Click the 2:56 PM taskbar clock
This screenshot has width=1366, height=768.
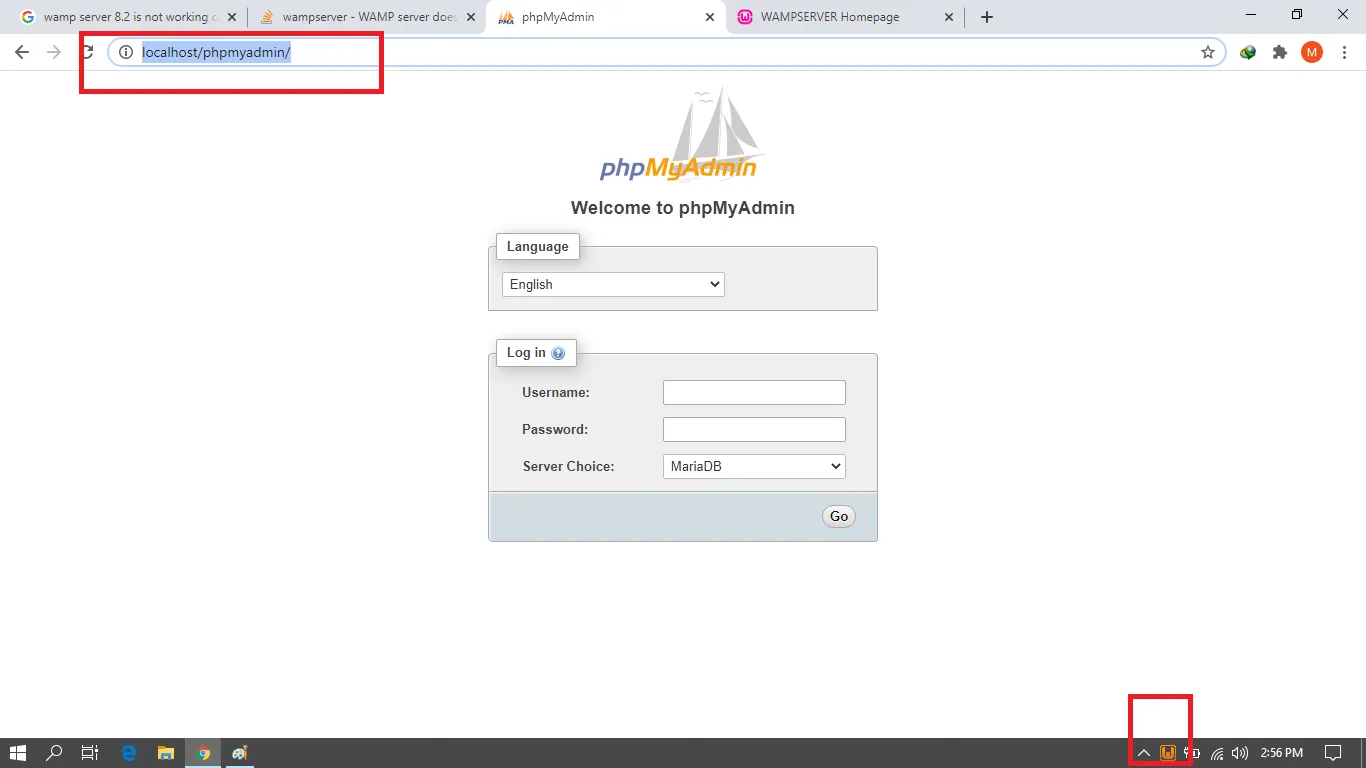tap(1282, 753)
